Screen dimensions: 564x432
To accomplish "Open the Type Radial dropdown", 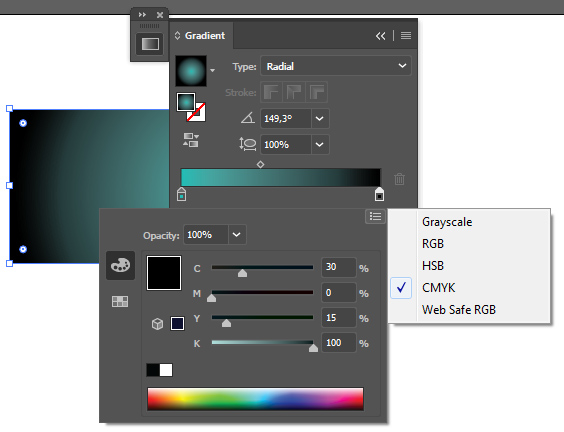I will coord(336,66).
